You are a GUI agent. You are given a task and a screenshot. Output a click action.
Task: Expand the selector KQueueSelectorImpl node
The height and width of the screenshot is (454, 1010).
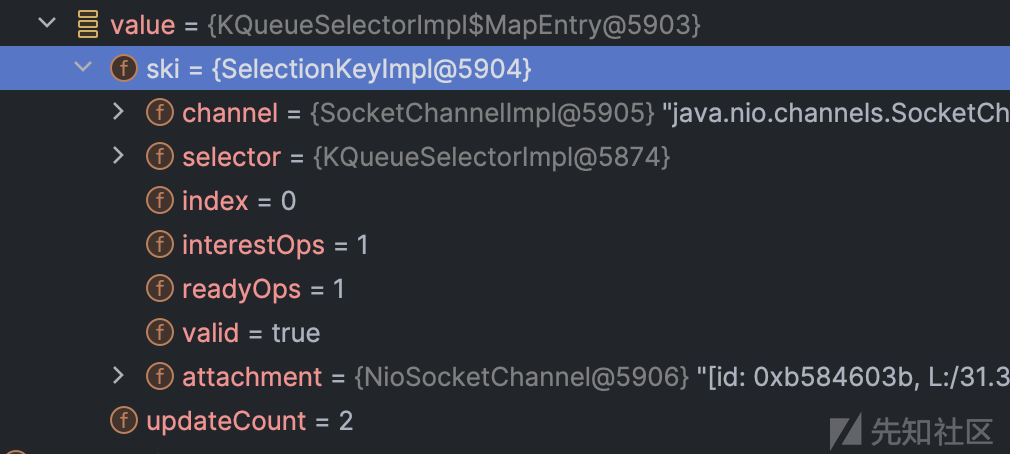click(x=118, y=156)
